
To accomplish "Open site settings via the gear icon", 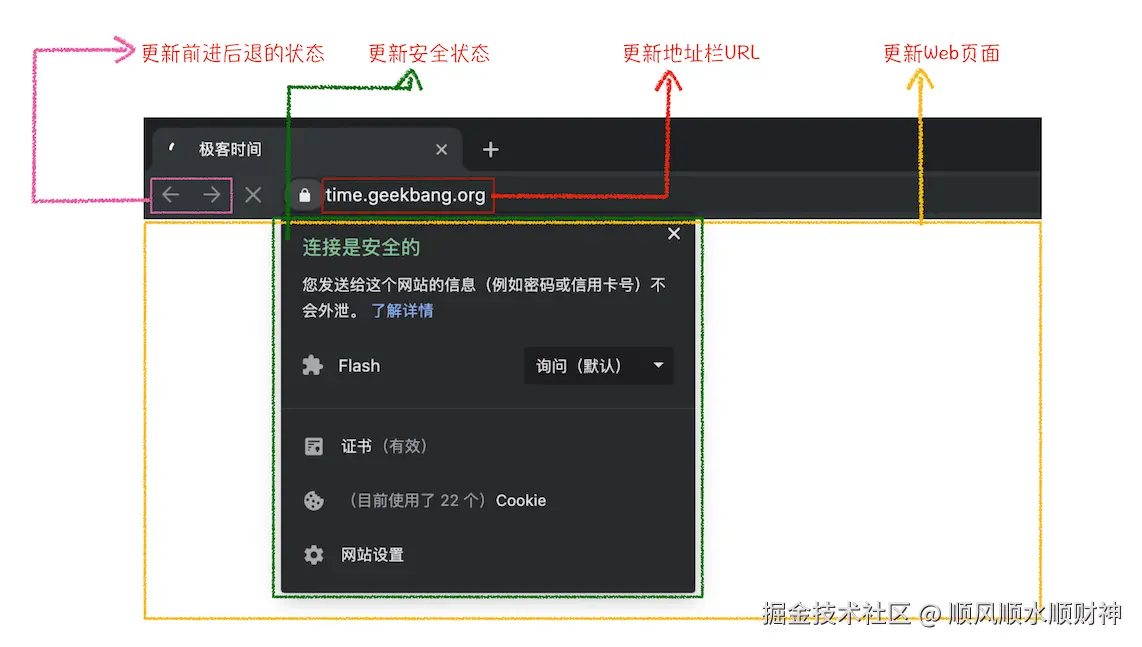I will pos(313,555).
